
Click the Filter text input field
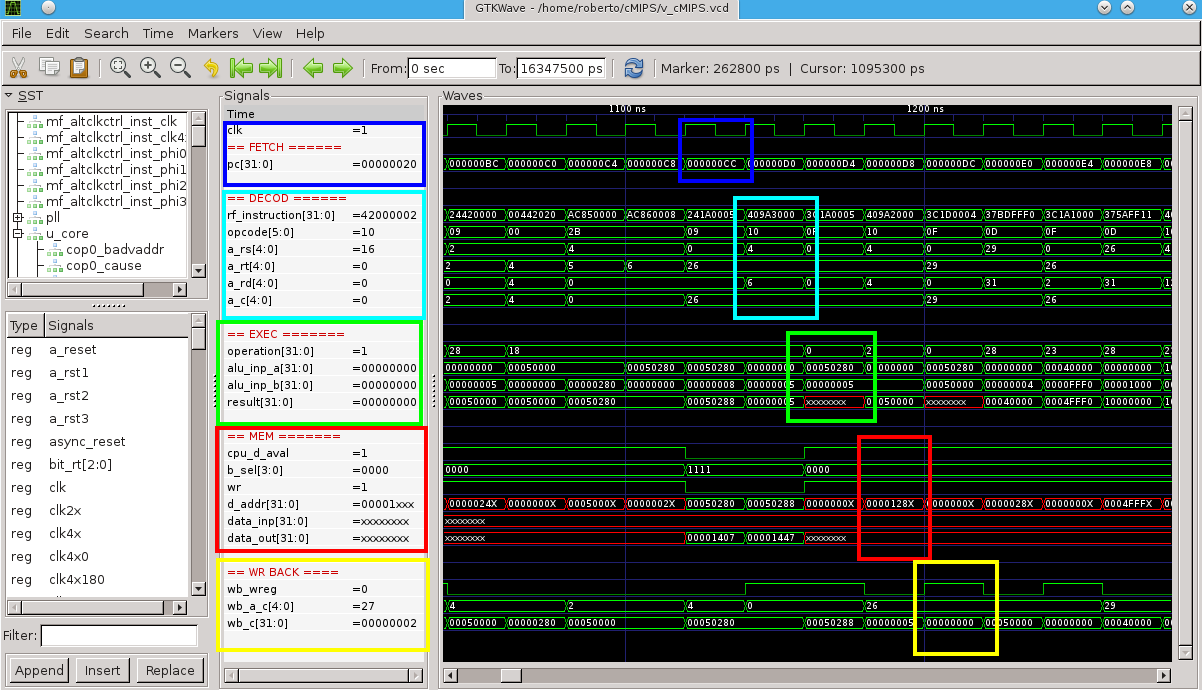tap(119, 636)
